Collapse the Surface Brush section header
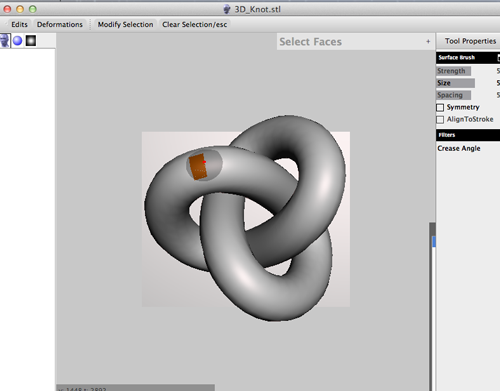The image size is (500, 391). [468, 57]
